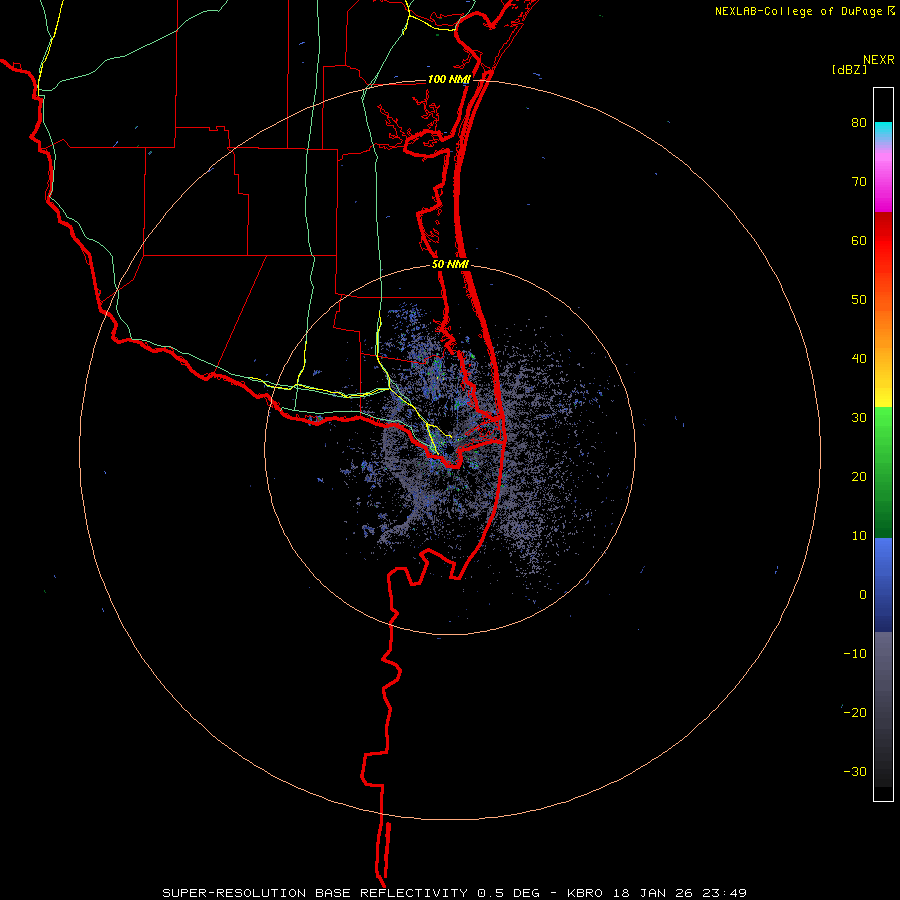Click the 10 value on dBZ scale
900x900 pixels.
859,536
